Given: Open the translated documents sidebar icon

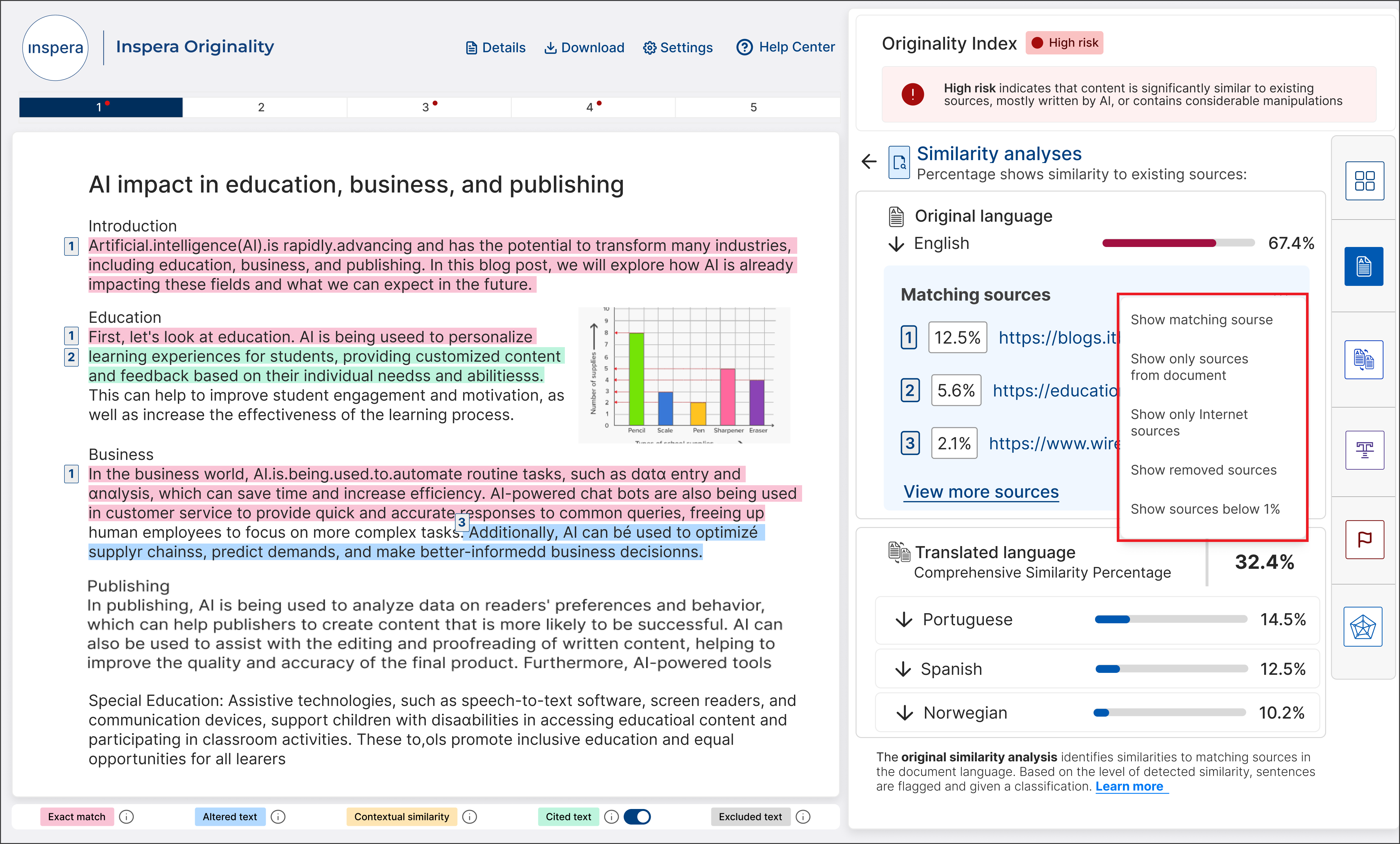Looking at the screenshot, I should point(1364,359).
